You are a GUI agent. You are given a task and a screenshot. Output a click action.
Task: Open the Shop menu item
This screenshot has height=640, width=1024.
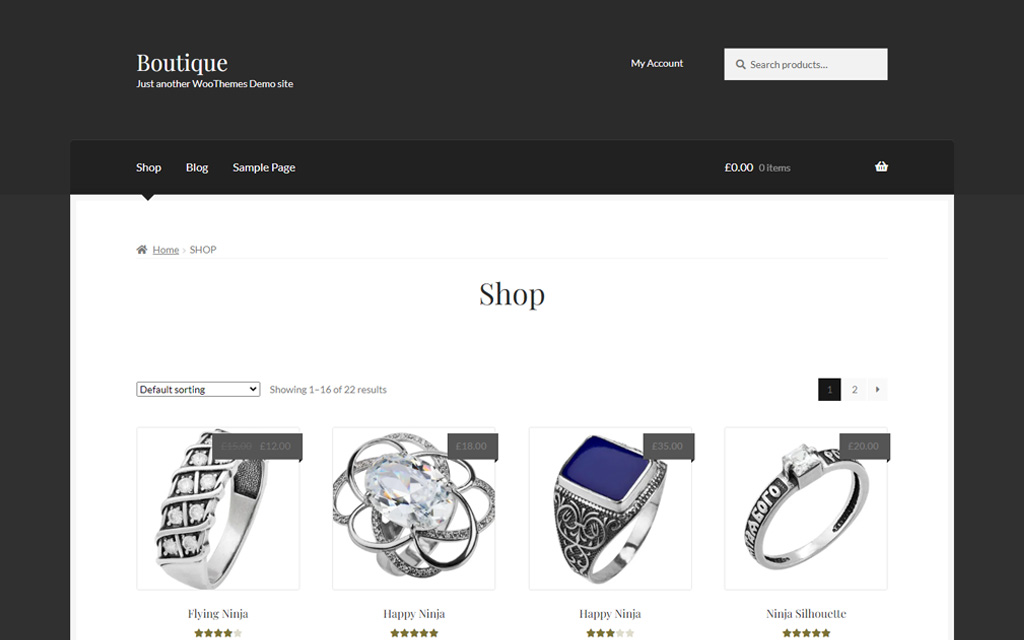click(x=148, y=167)
